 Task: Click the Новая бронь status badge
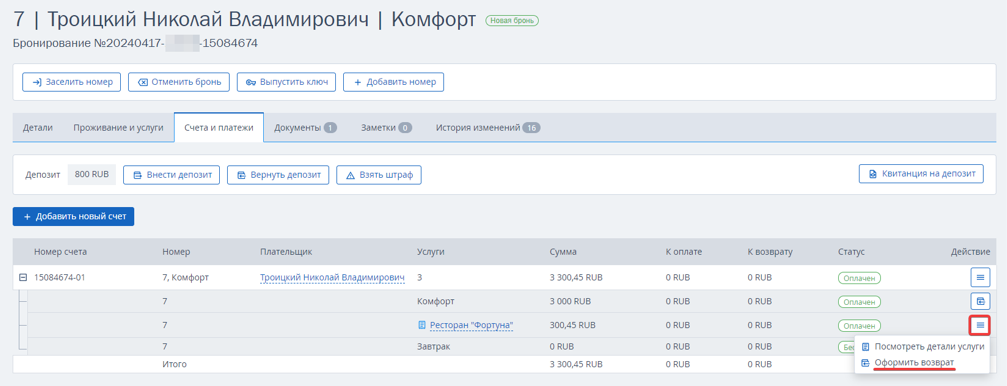pyautogui.click(x=512, y=21)
